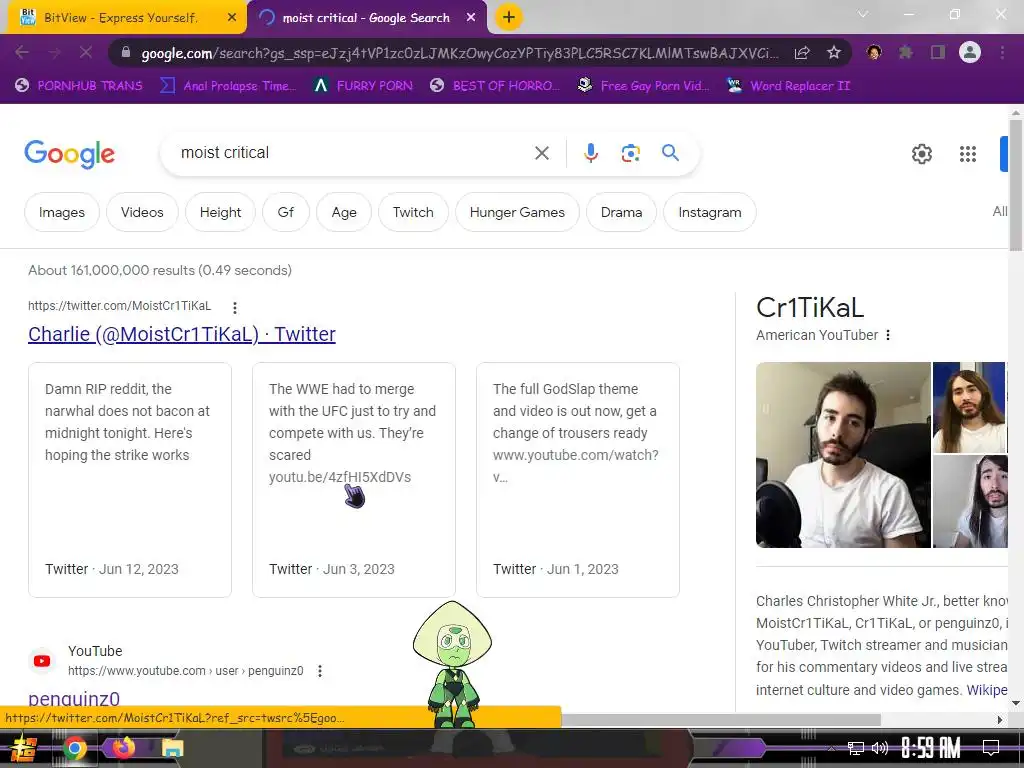Launch Firefox from the taskbar
This screenshot has height=768, width=1024.
(123, 748)
